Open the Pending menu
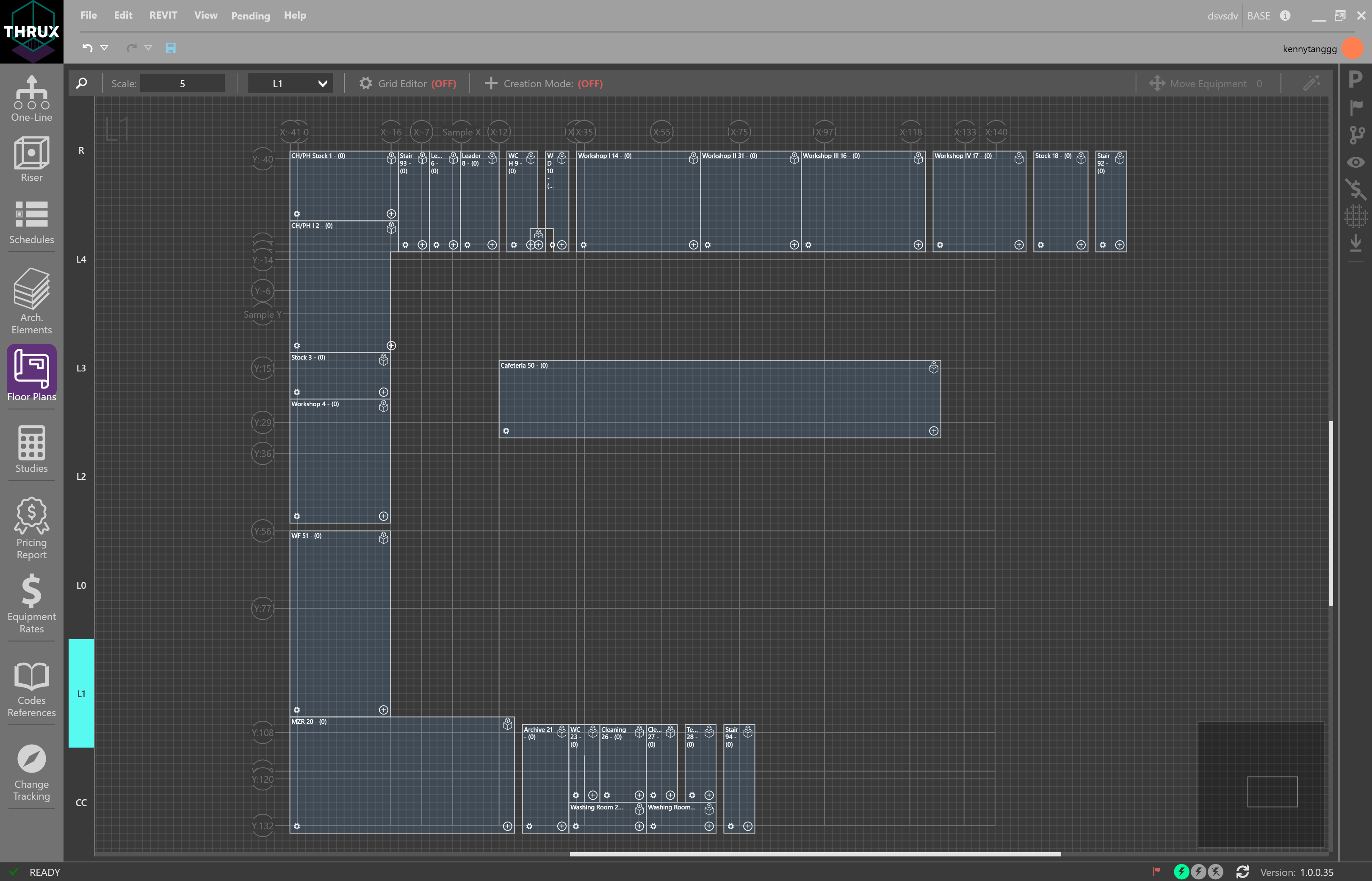 click(x=250, y=15)
